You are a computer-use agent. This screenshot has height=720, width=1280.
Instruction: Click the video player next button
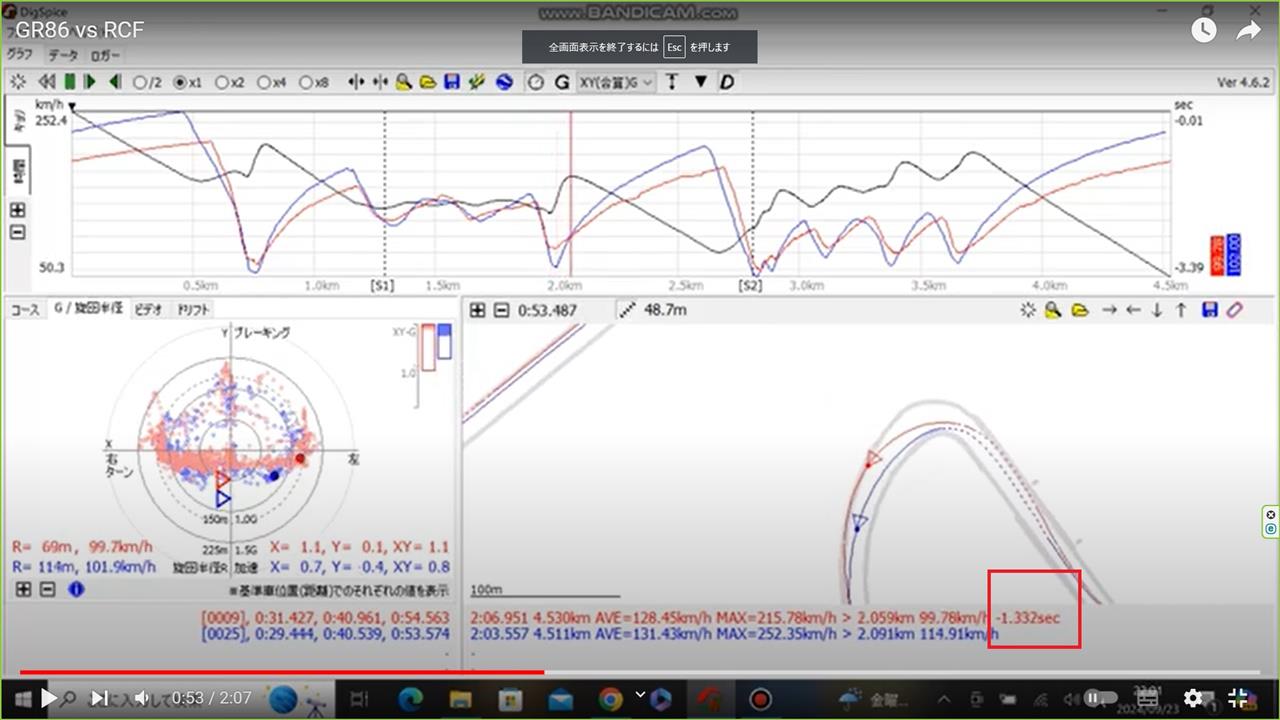coord(99,698)
